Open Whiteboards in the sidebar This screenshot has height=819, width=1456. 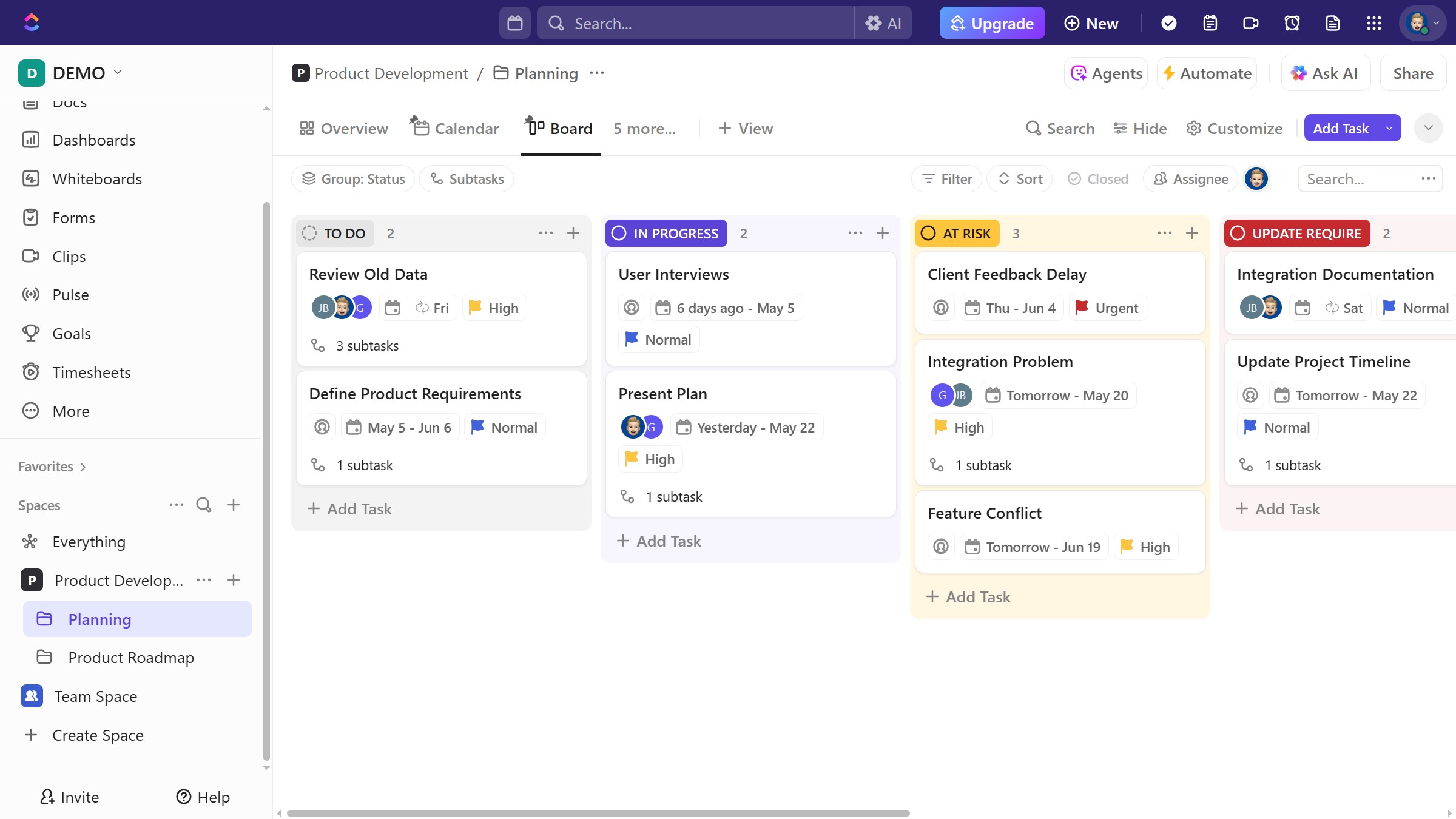point(96,179)
